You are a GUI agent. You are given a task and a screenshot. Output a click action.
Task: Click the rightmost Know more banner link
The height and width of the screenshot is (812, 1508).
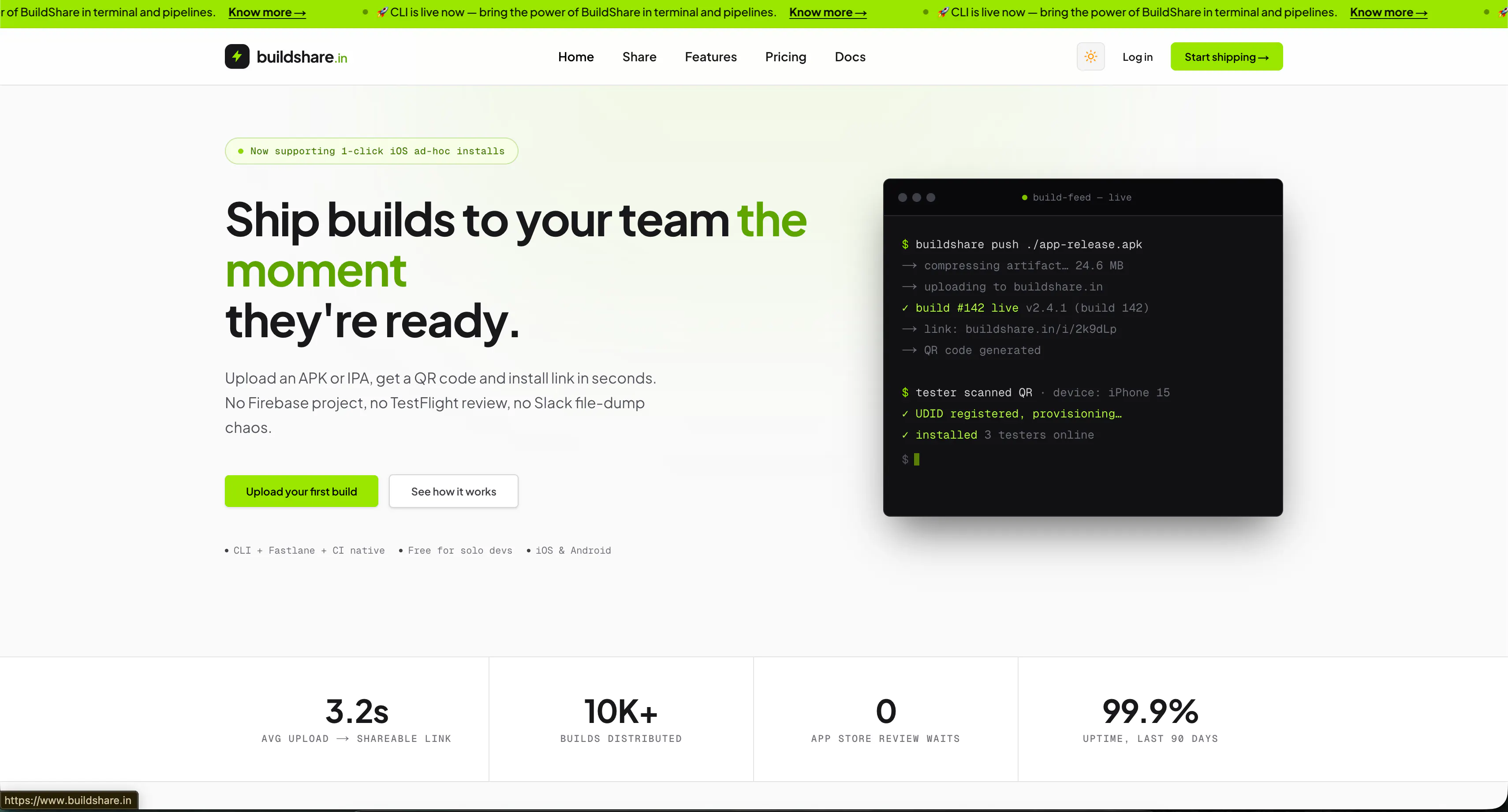[x=1389, y=12]
